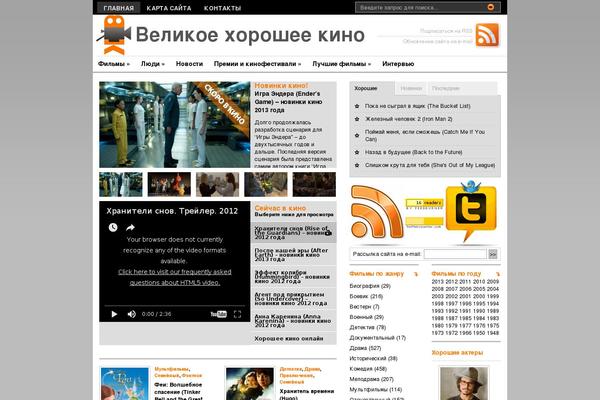Open the Twitter badge icon
The height and width of the screenshot is (400, 600).
click(x=471, y=211)
